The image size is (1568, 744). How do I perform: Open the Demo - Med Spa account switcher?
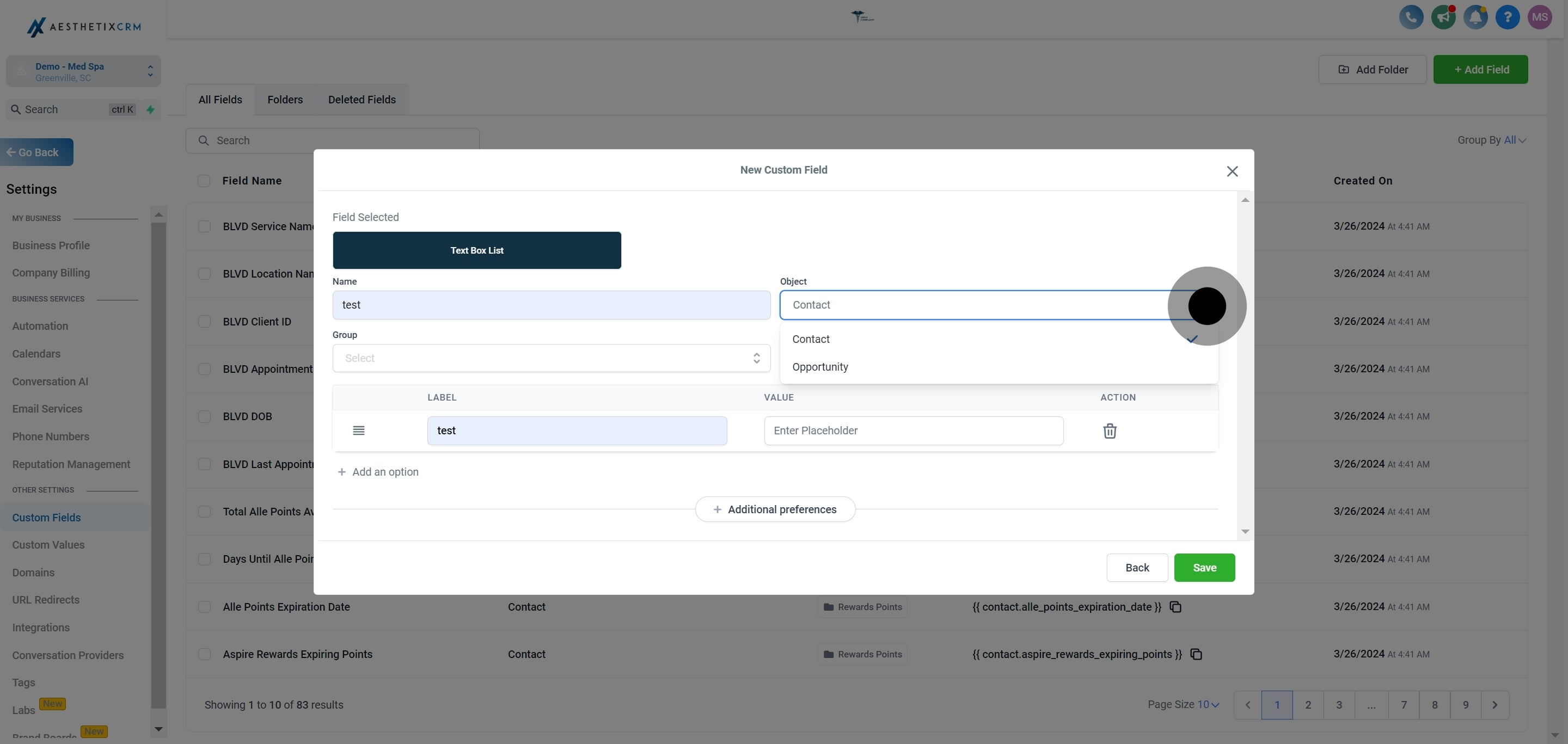click(x=83, y=71)
